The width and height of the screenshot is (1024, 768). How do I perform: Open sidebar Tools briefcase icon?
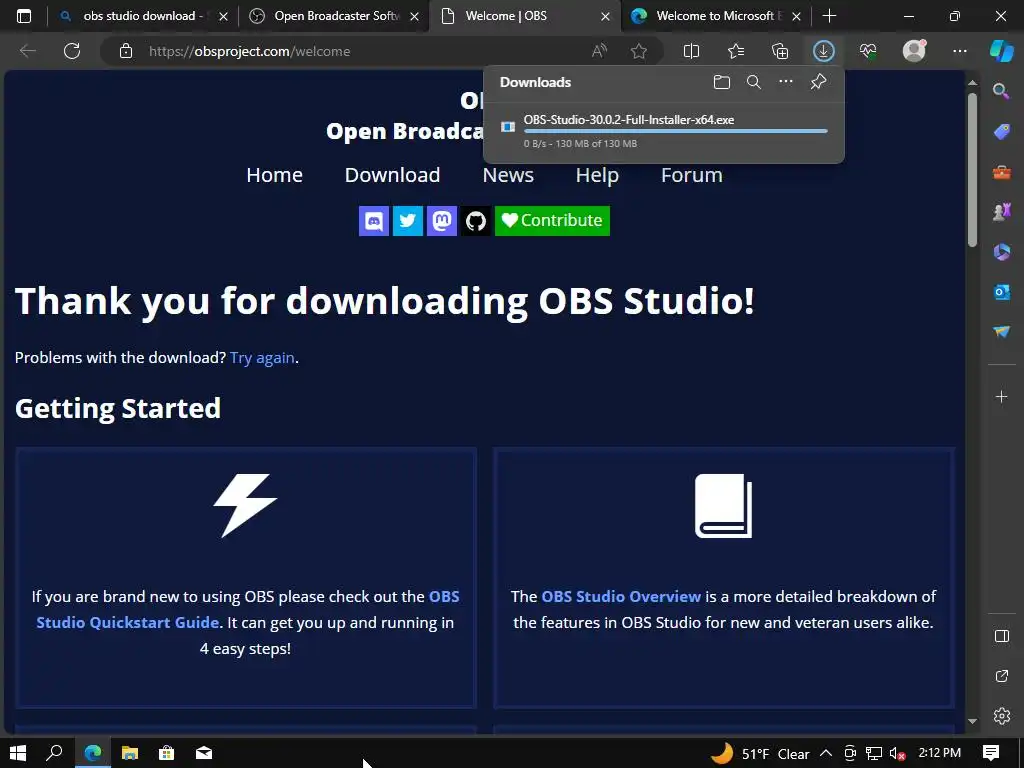click(1001, 172)
